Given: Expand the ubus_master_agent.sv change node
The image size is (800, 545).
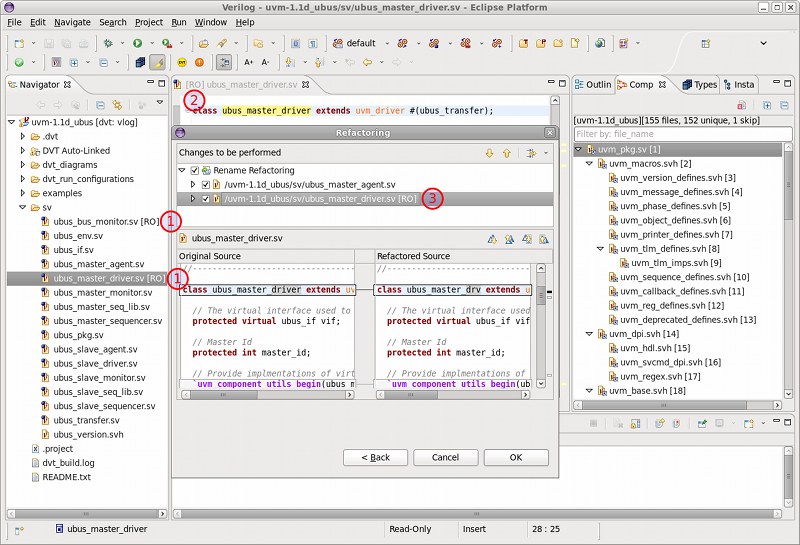Looking at the screenshot, I should (193, 185).
